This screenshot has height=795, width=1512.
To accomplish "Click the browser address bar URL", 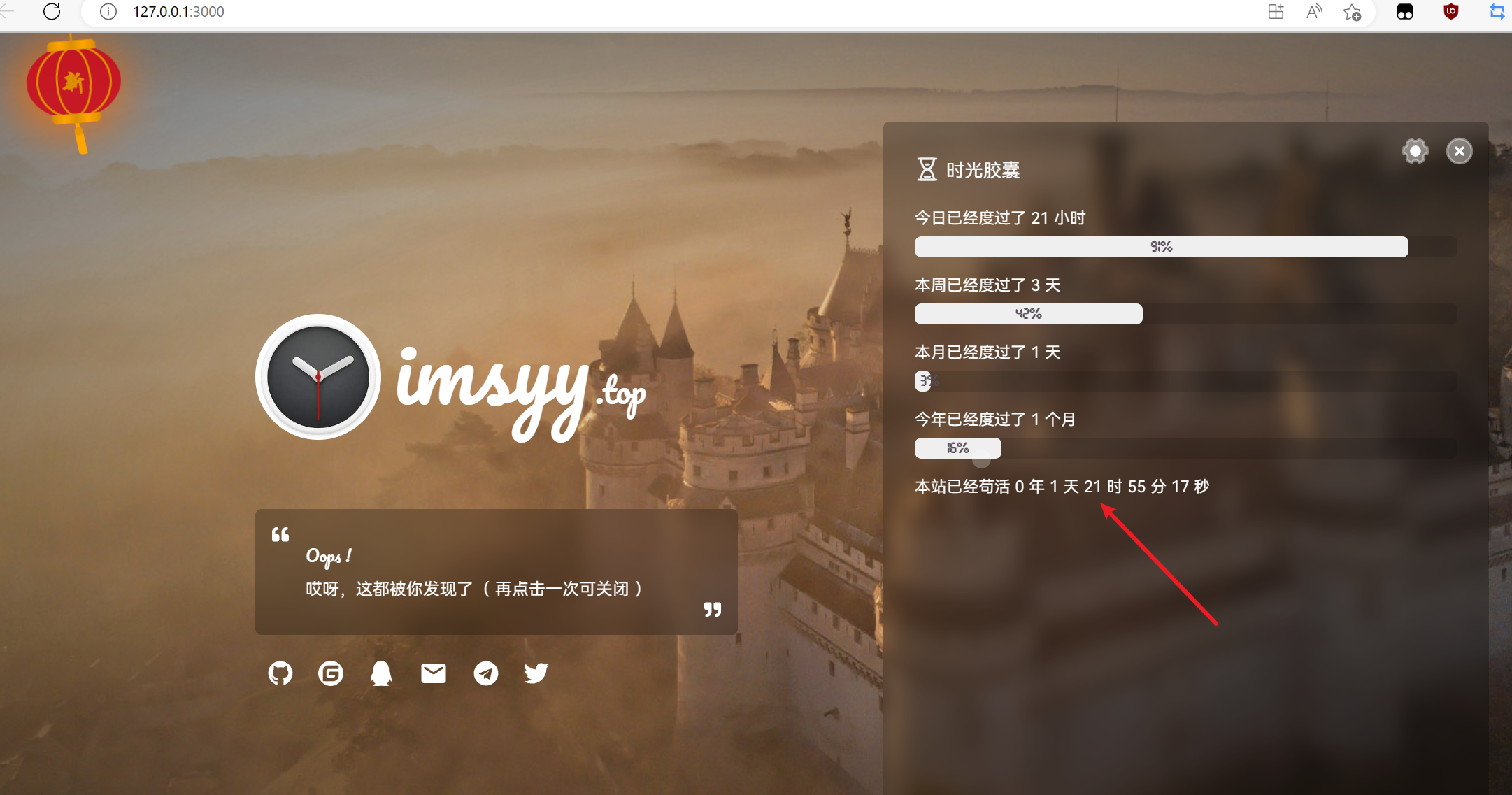I will [178, 12].
